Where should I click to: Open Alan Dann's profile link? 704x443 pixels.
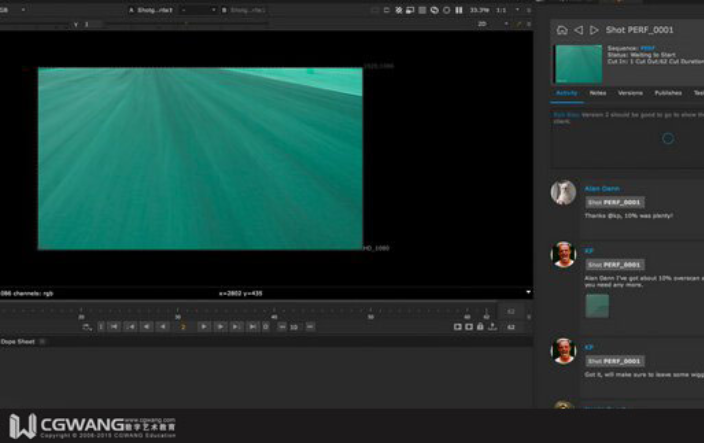(x=602, y=189)
